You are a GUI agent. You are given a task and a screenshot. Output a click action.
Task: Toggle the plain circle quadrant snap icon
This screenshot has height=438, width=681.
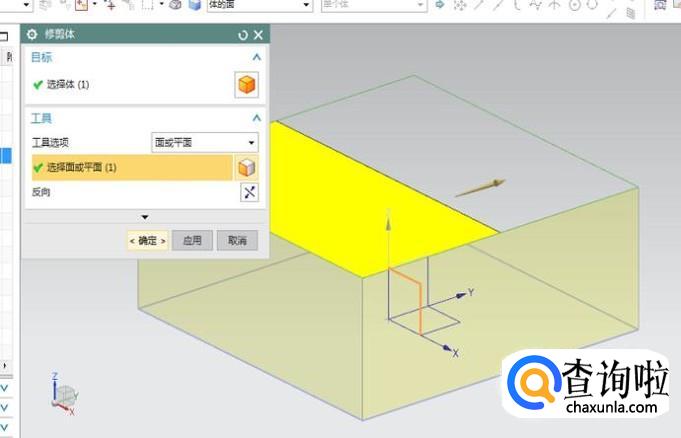pyautogui.click(x=592, y=4)
